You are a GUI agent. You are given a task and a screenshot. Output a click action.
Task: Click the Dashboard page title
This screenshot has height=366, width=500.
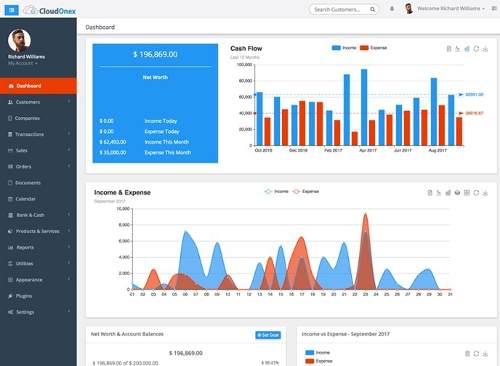tap(100, 27)
